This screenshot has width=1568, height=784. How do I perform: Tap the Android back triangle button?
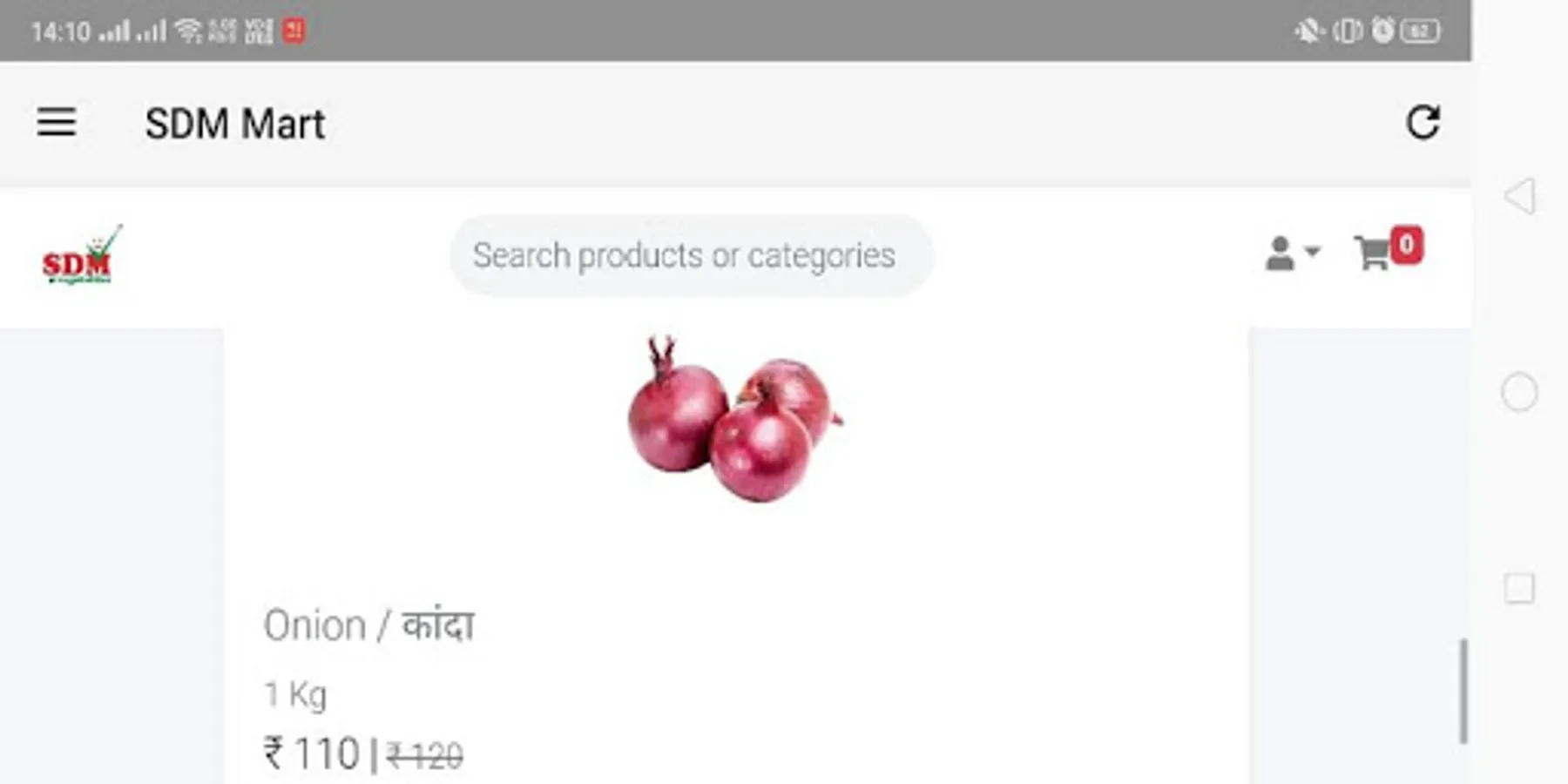(1519, 196)
